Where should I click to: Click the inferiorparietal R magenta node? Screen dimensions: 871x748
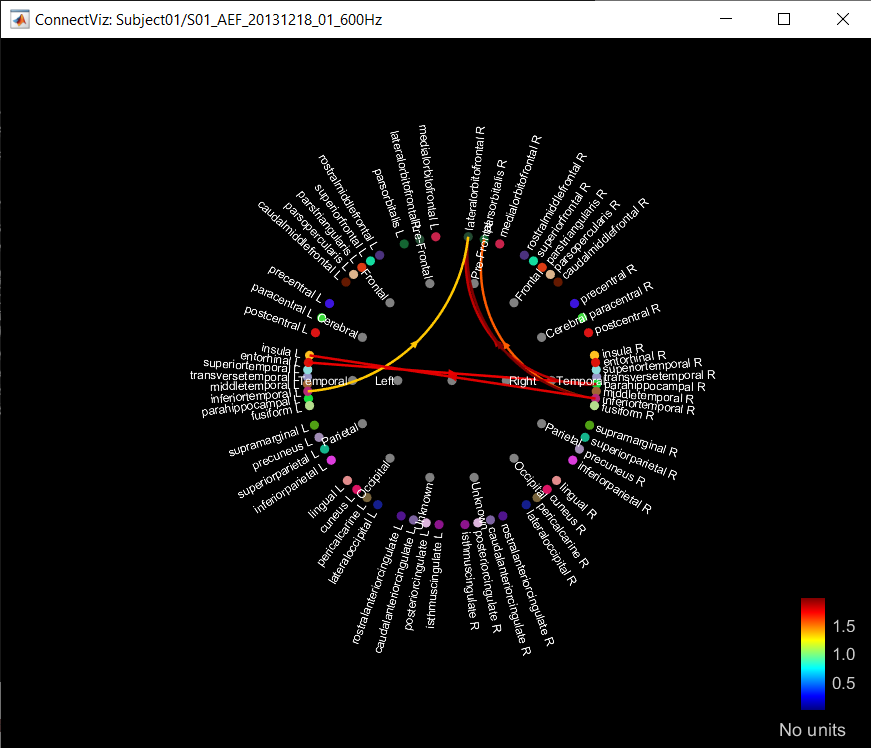(x=573, y=460)
